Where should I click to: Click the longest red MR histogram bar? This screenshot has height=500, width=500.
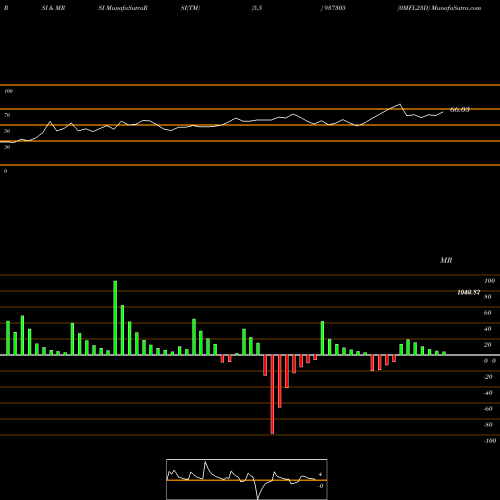click(x=272, y=394)
